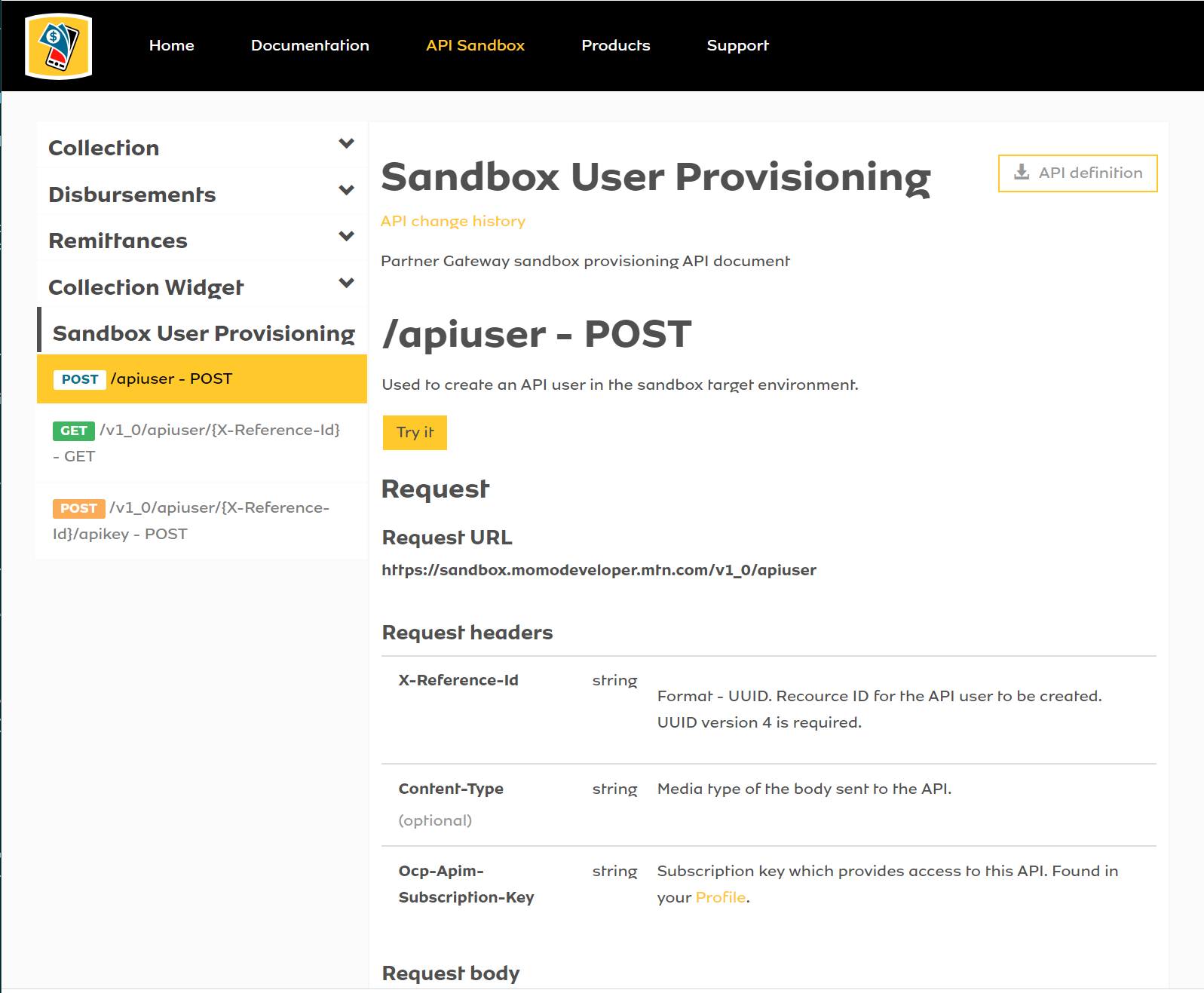
Task: Click the download icon in API definition button
Action: click(1022, 173)
